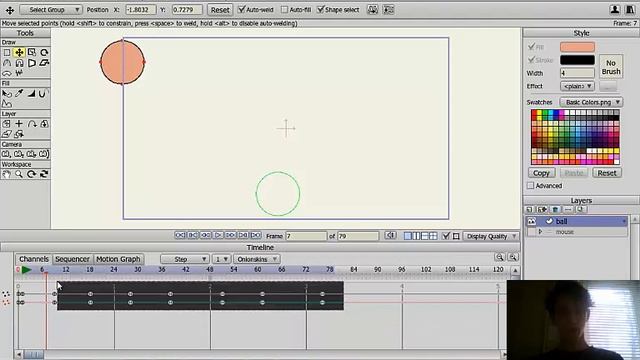Select the Shear Points tool
640x360 pixels.
click(44, 63)
